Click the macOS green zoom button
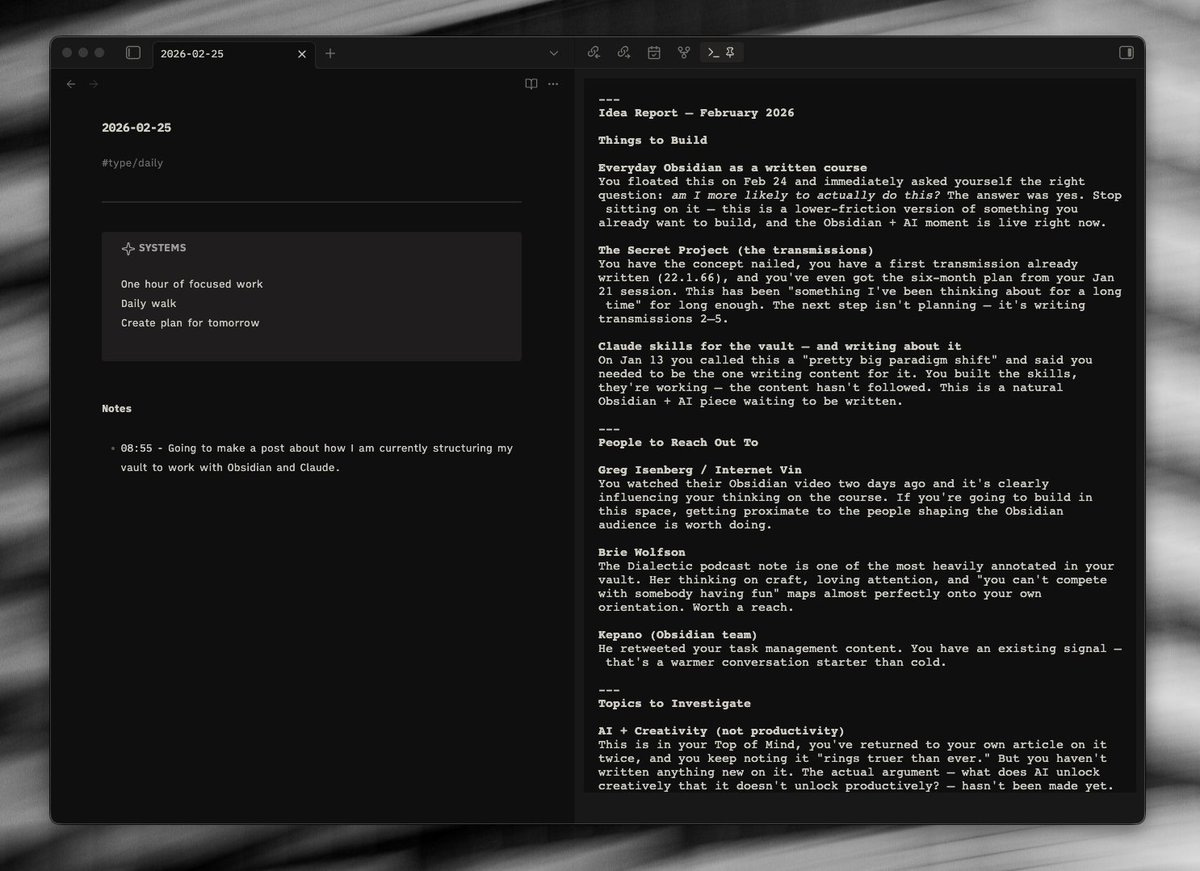The height and width of the screenshot is (871, 1200). coord(99,53)
